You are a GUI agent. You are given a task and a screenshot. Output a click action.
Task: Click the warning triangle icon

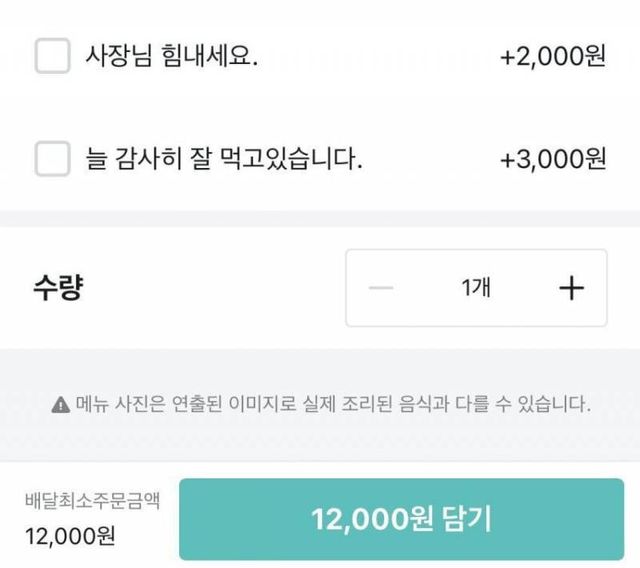click(60, 405)
